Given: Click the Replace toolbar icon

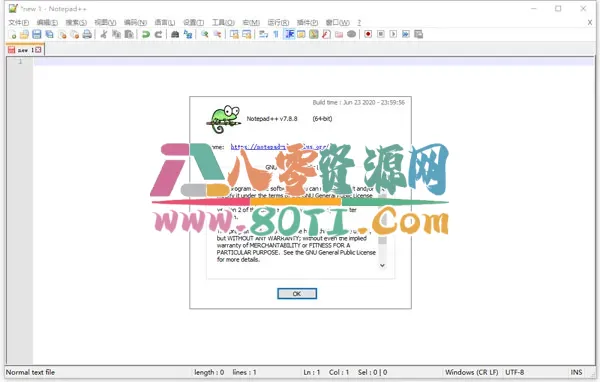Looking at the screenshot, I should point(188,34).
